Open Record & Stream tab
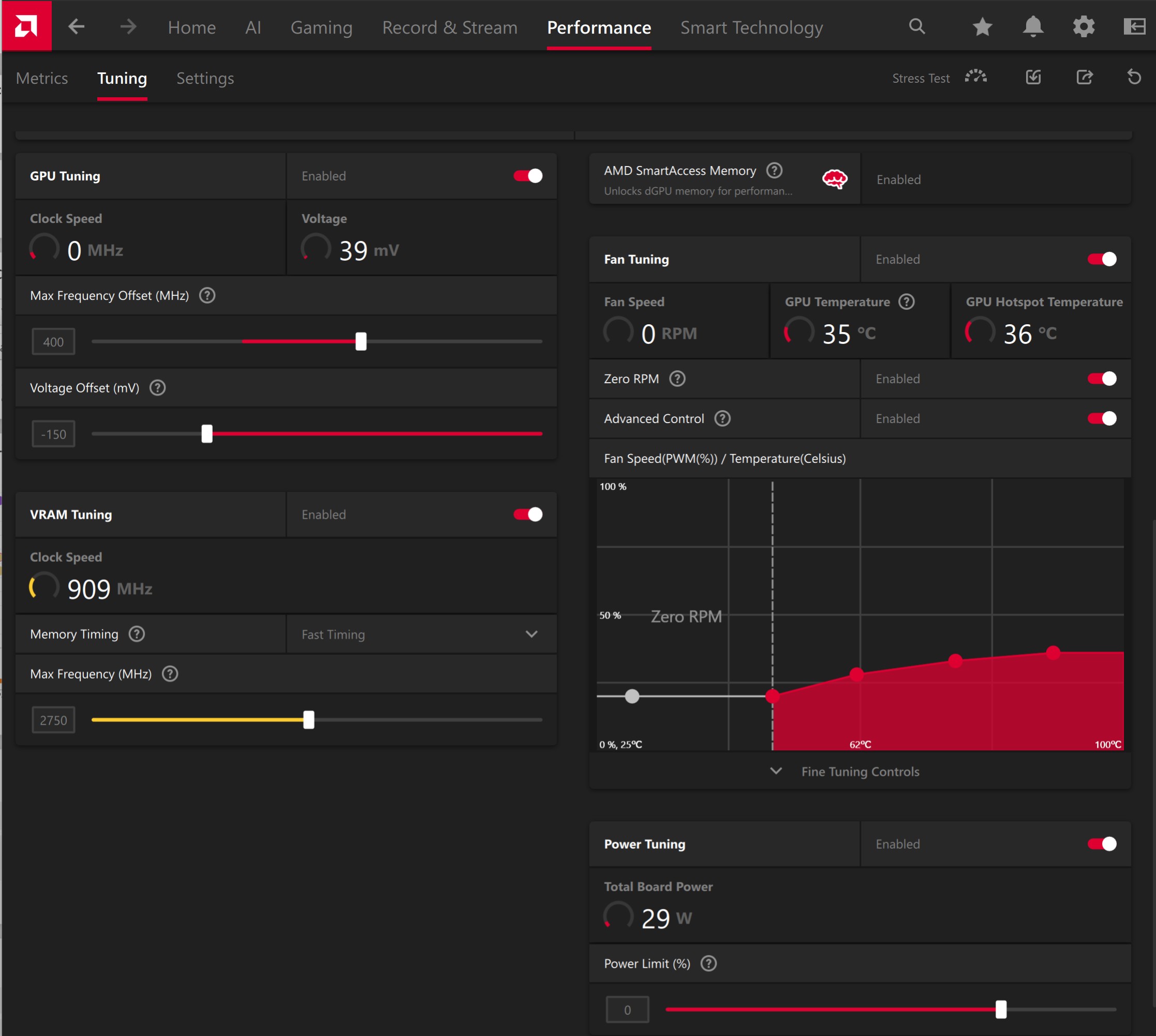The width and height of the screenshot is (1156, 1036). click(450, 27)
